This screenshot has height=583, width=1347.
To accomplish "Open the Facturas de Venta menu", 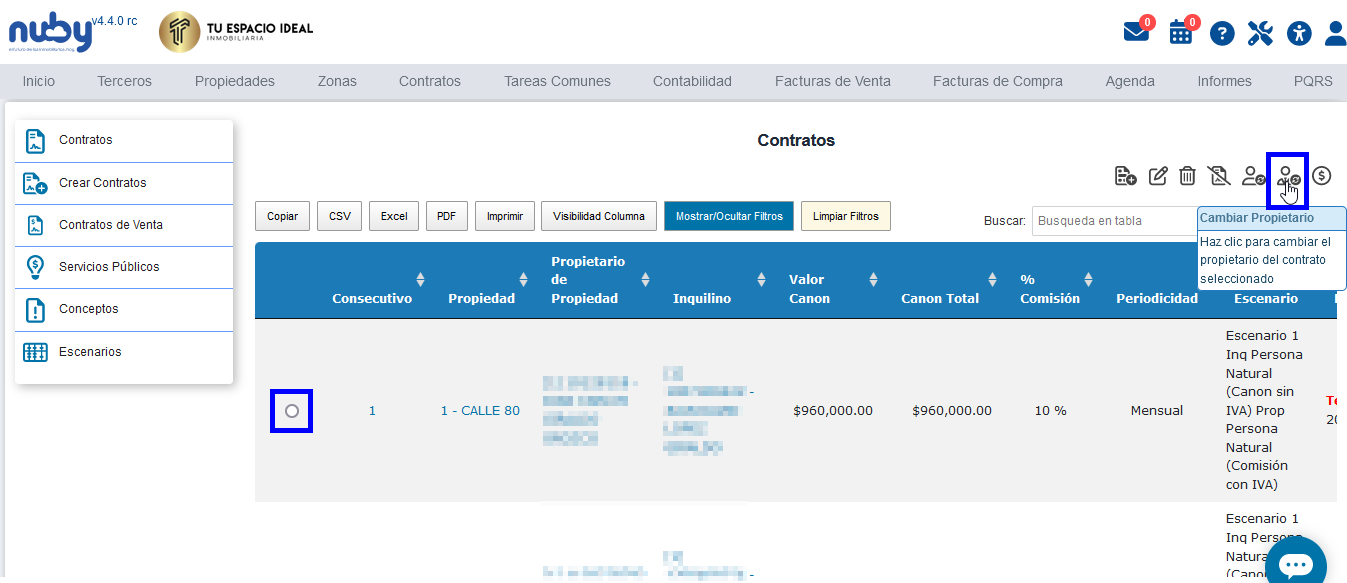I will tap(832, 81).
